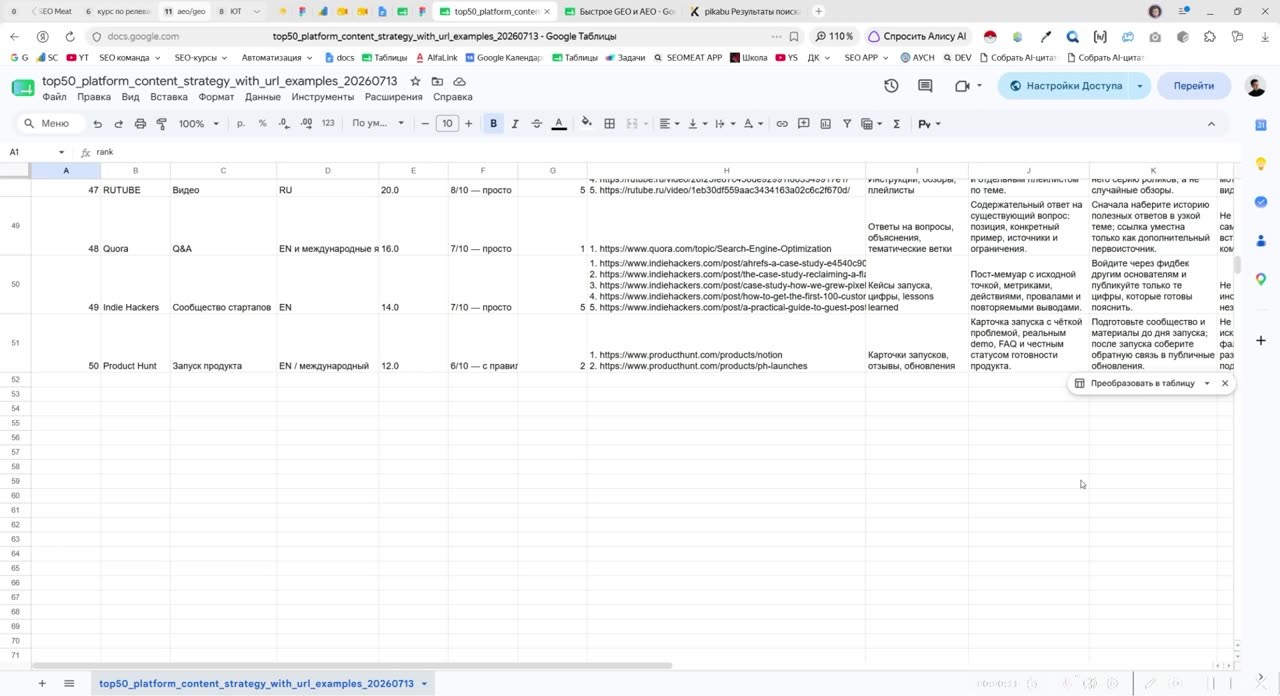Click the Product Hunt cell

coord(136,344)
